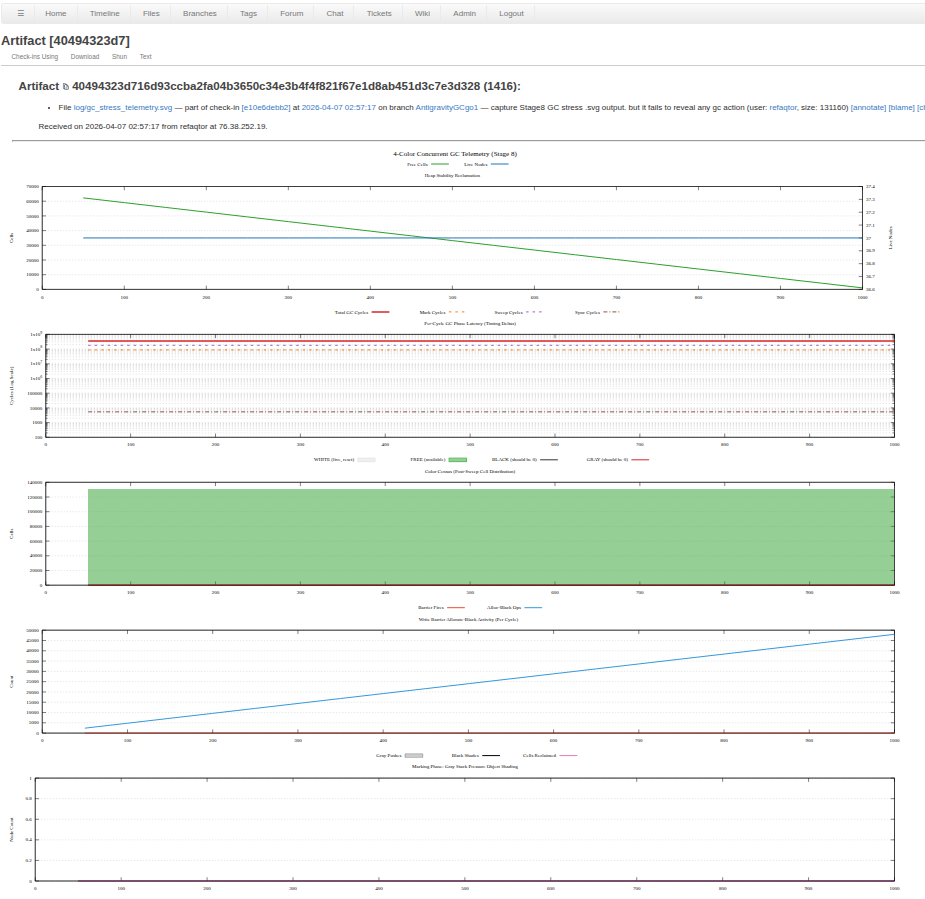Click the annotate link
Screen dimensions: 925x899
tap(867, 107)
